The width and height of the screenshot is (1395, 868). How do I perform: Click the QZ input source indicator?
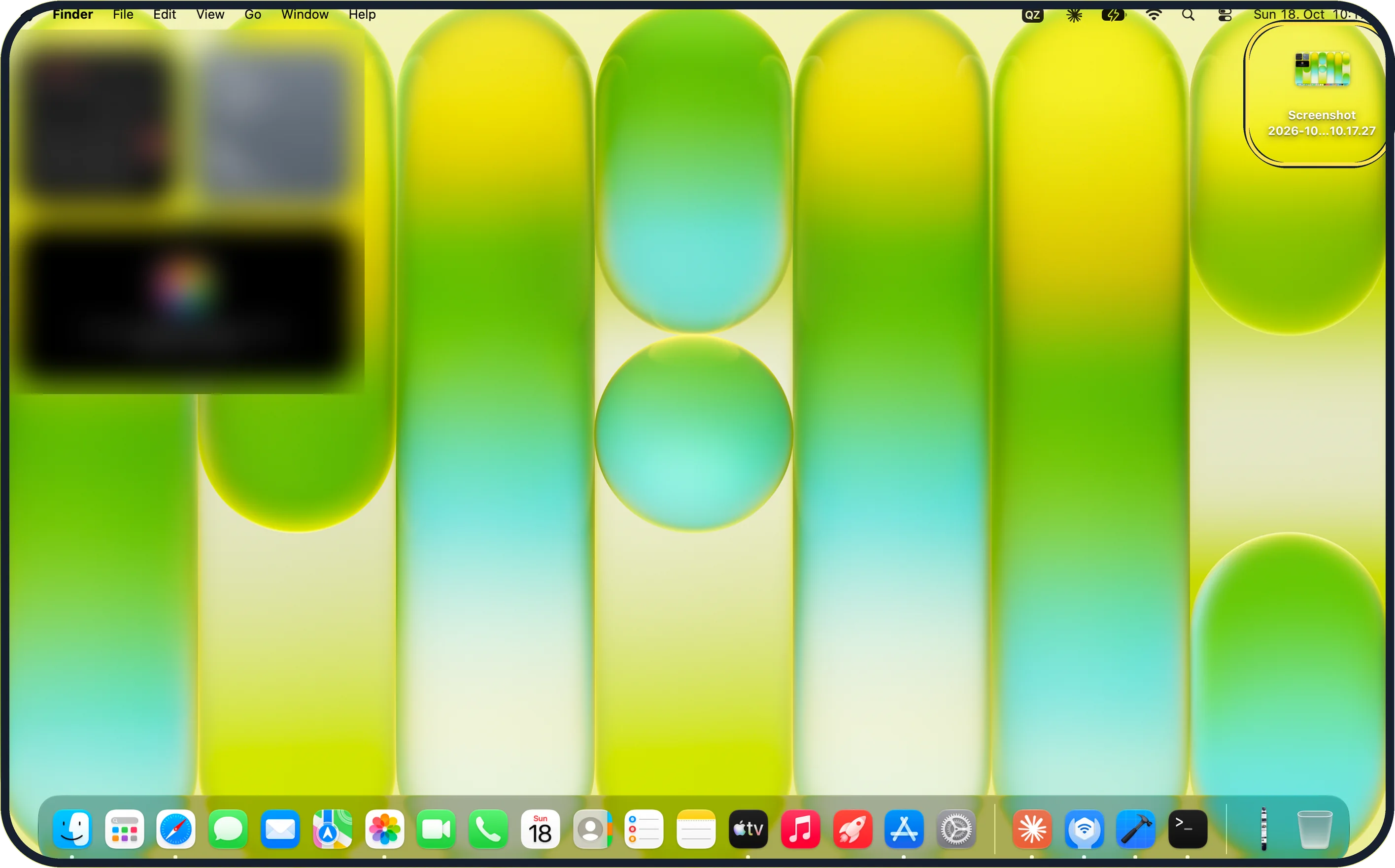click(x=1032, y=15)
